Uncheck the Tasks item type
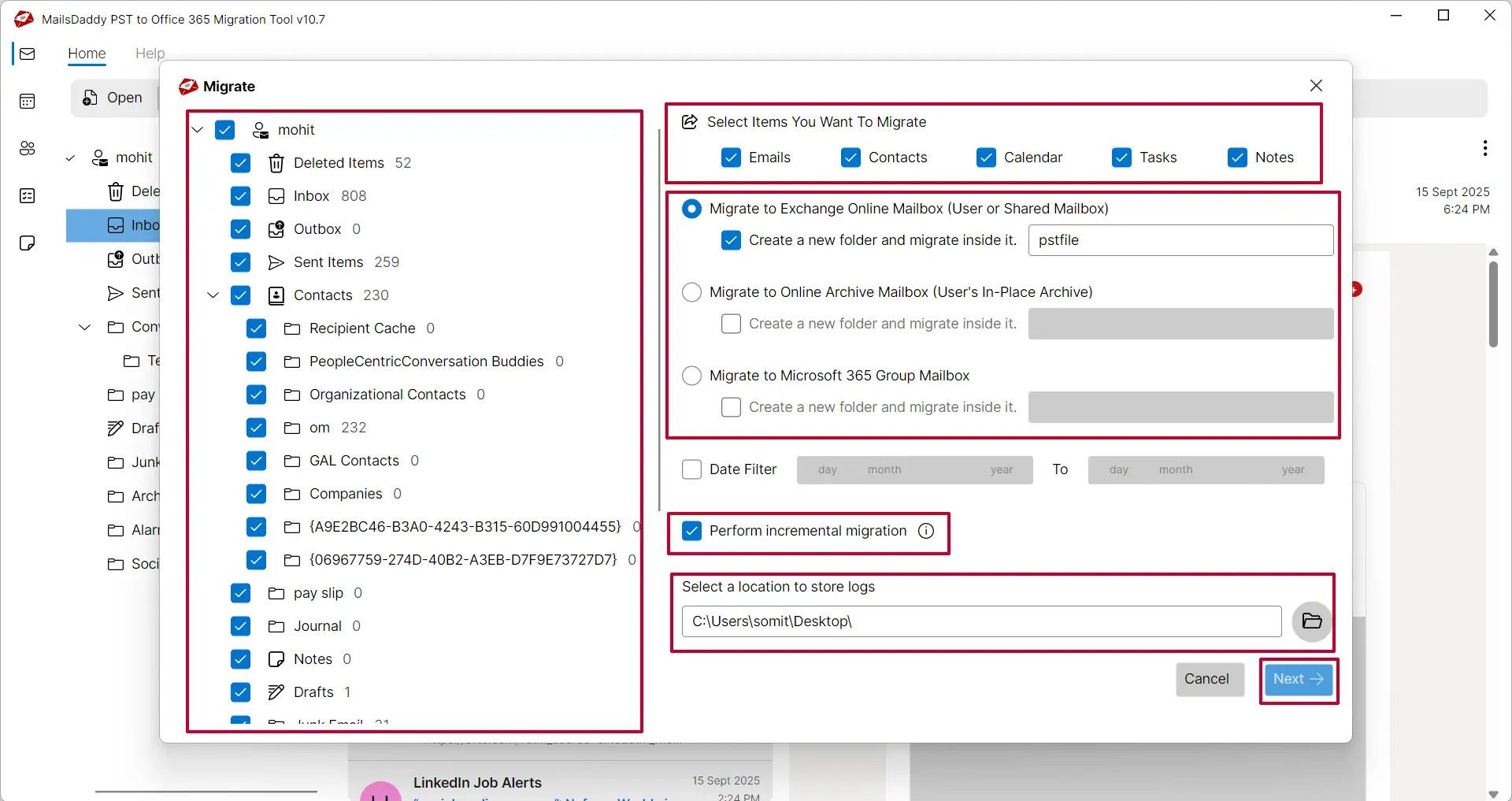Viewport: 1512px width, 801px height. 1122,158
